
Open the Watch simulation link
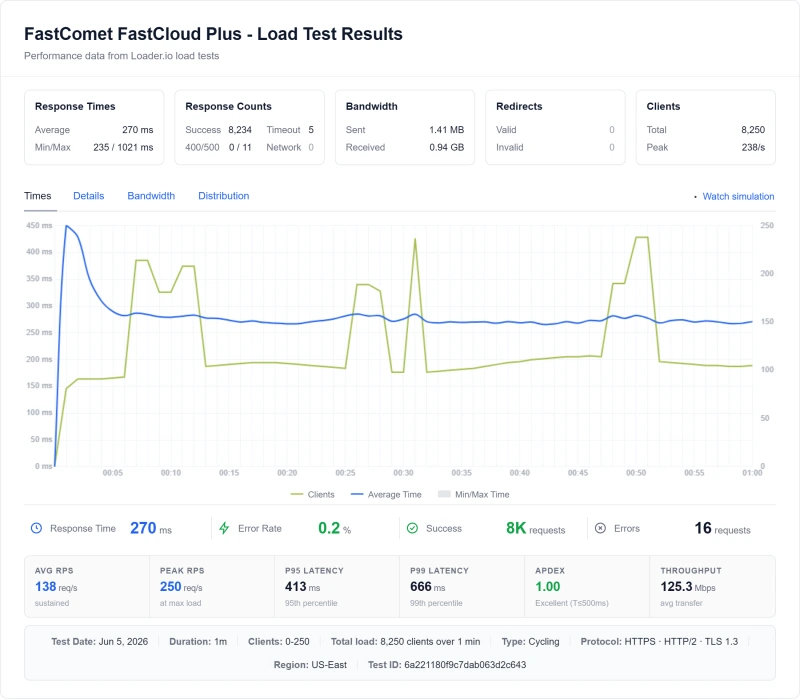pyautogui.click(x=738, y=196)
